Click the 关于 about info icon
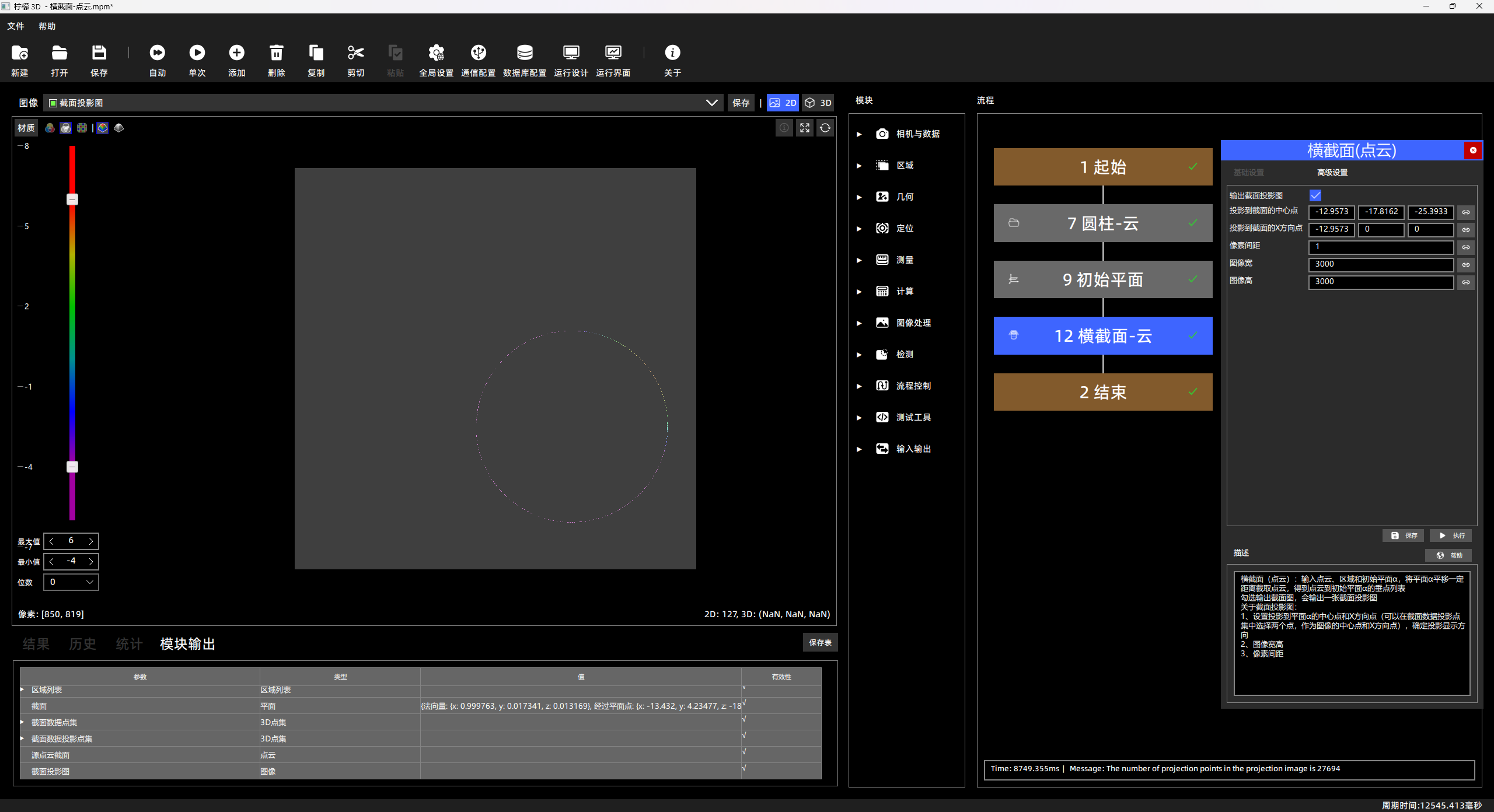Image resolution: width=1494 pixels, height=812 pixels. tap(672, 53)
